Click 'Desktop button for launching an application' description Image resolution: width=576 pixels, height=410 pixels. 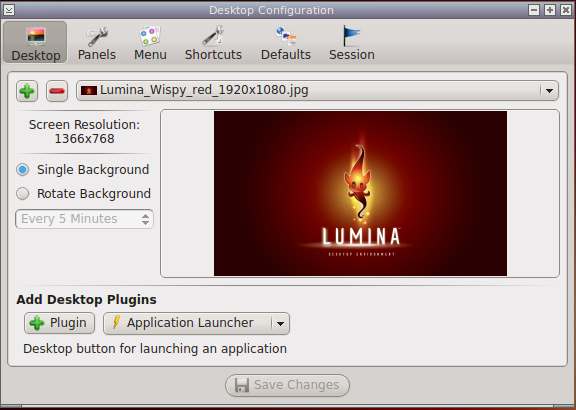click(x=155, y=349)
